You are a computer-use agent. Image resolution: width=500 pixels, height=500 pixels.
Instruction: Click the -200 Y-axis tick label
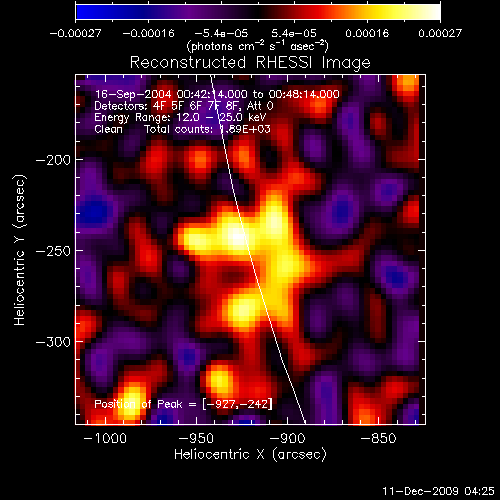click(x=53, y=160)
